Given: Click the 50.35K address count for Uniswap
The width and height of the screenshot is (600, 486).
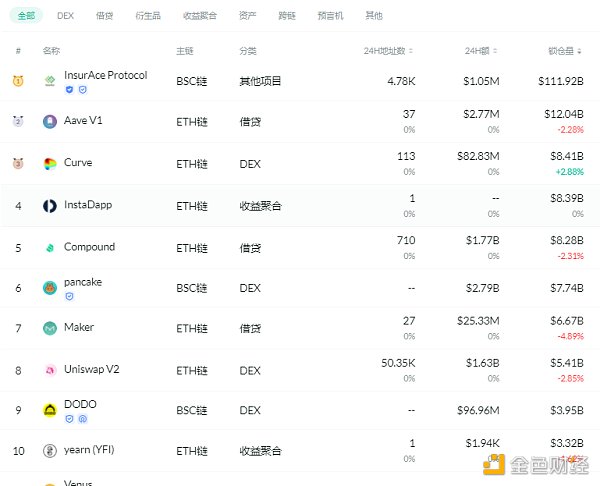Looking at the screenshot, I should (x=398, y=363).
